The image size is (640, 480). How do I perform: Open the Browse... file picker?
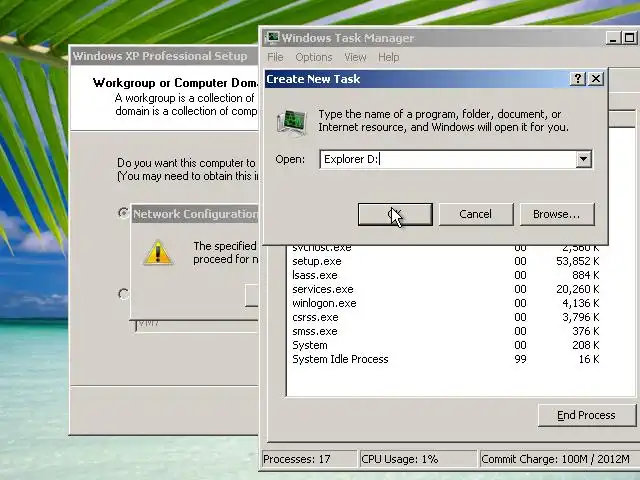click(557, 214)
